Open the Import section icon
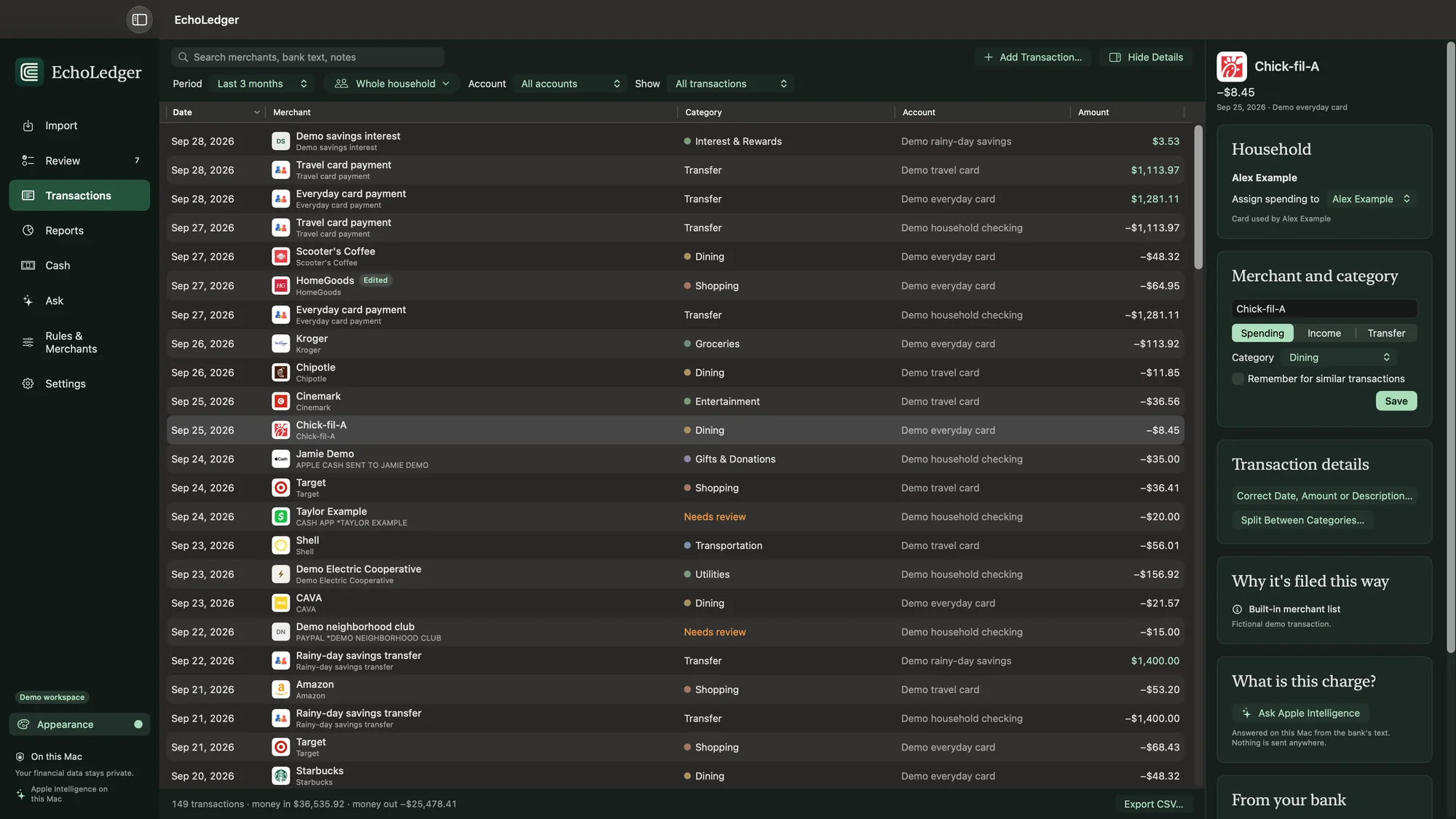This screenshot has height=819, width=1456. point(28,126)
